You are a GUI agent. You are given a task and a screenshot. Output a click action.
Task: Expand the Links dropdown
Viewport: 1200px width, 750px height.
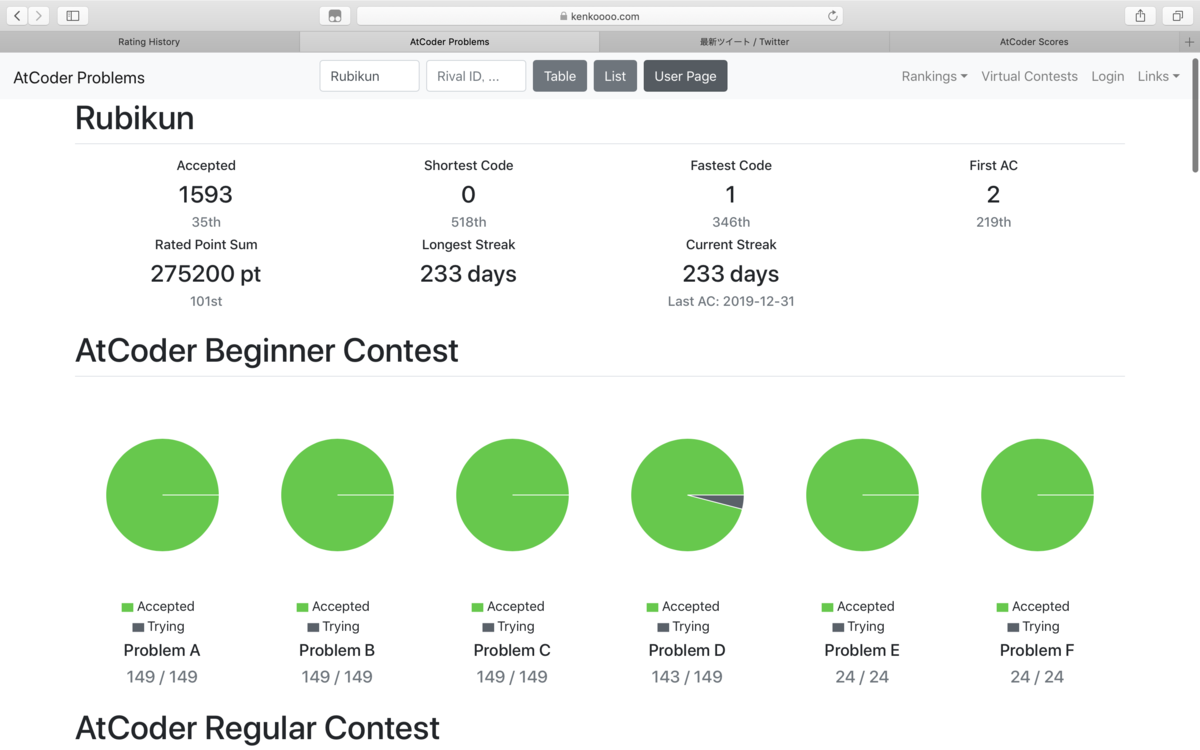tap(1158, 76)
